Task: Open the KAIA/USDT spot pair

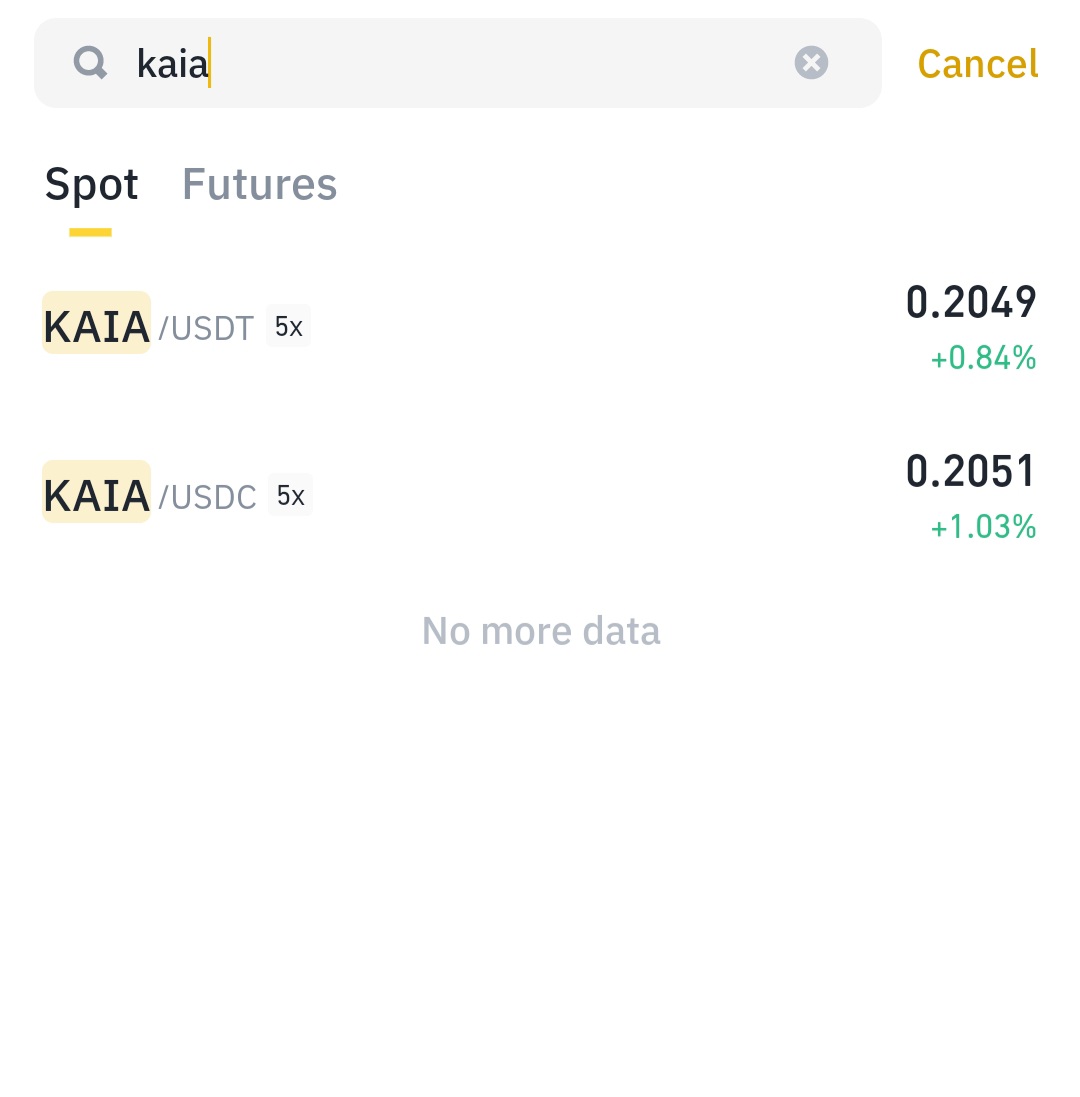Action: pyautogui.click(x=540, y=327)
